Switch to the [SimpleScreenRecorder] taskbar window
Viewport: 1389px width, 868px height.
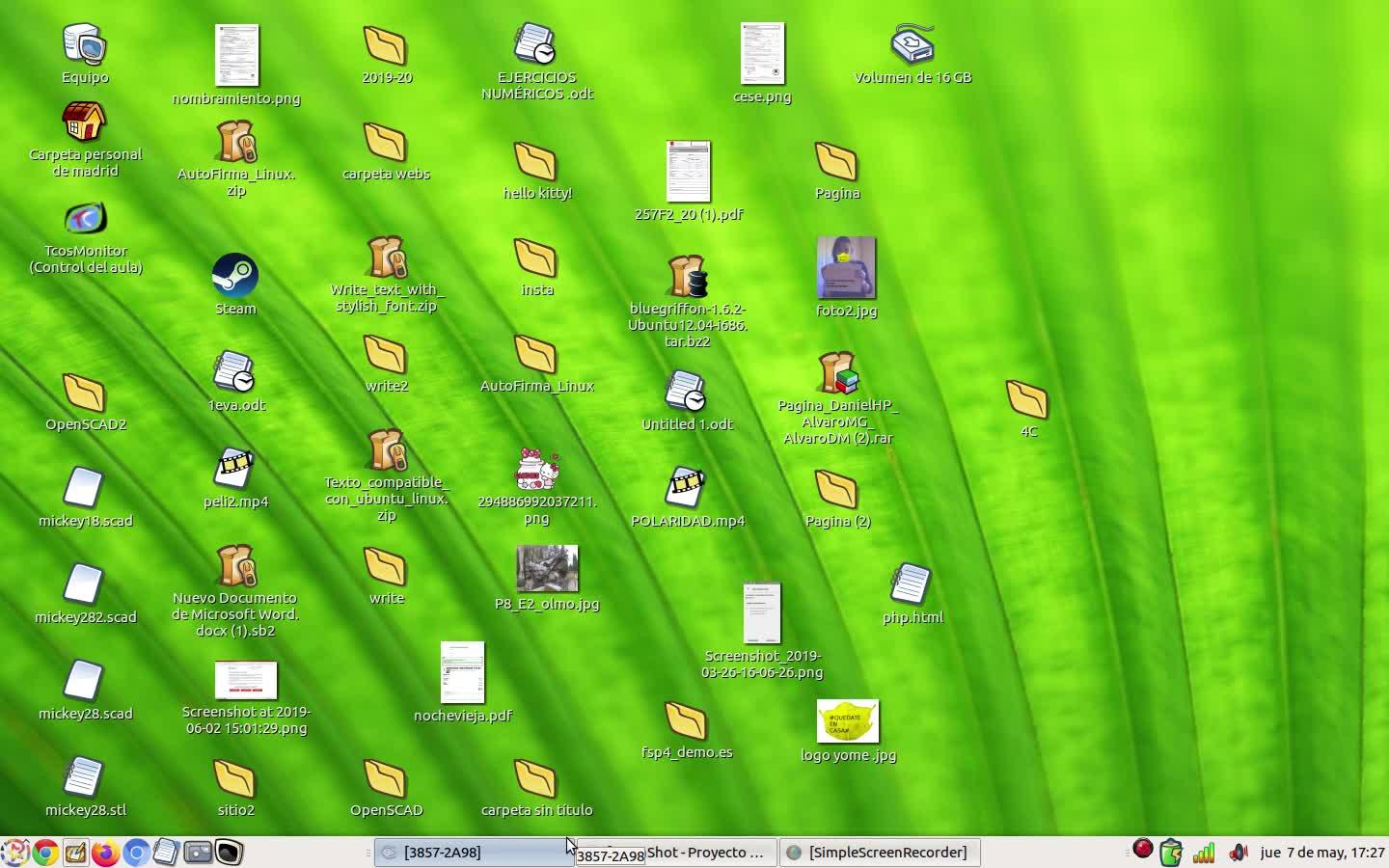880,853
